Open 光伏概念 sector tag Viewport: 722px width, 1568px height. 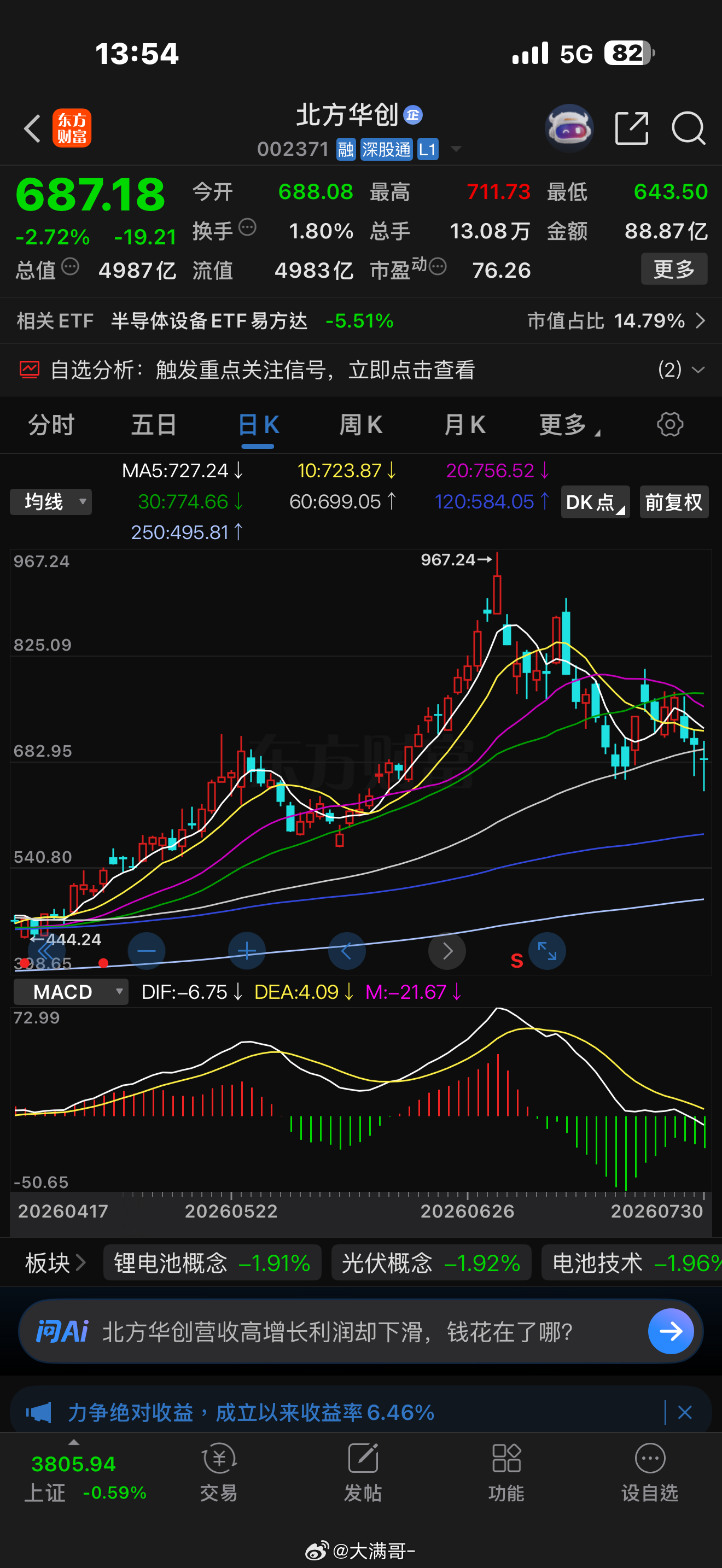click(431, 1263)
